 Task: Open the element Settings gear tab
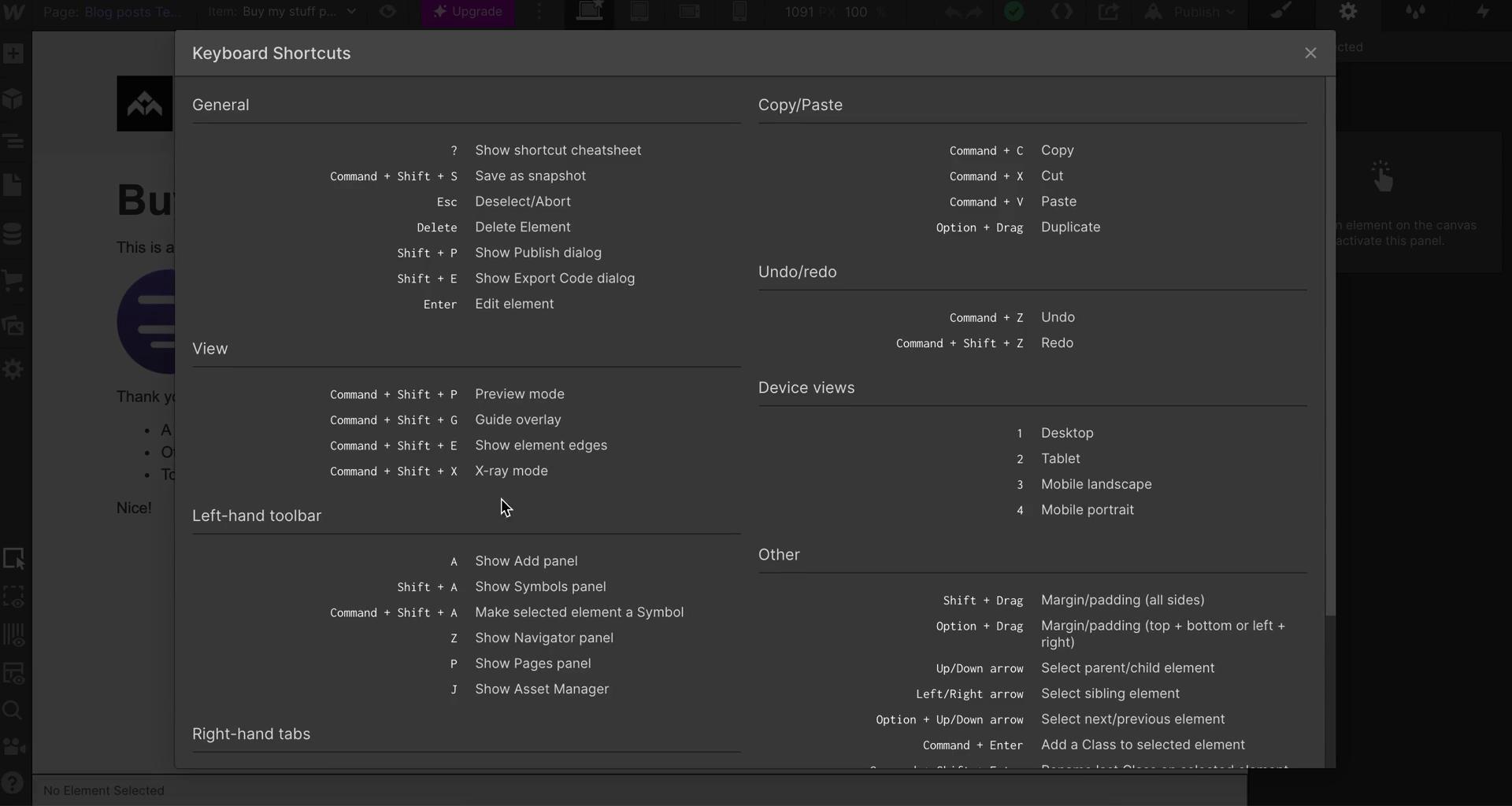(x=1348, y=12)
